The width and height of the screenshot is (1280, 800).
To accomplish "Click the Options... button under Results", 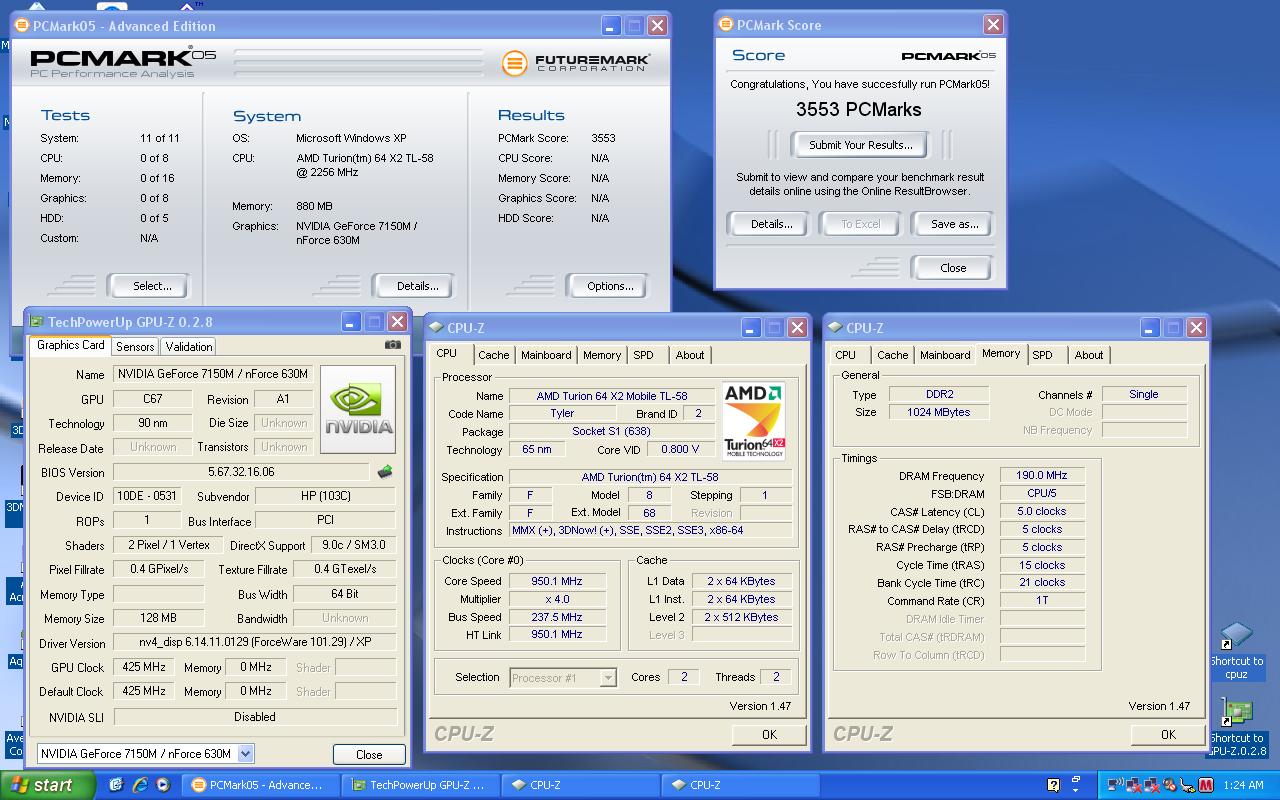I will click(x=610, y=286).
